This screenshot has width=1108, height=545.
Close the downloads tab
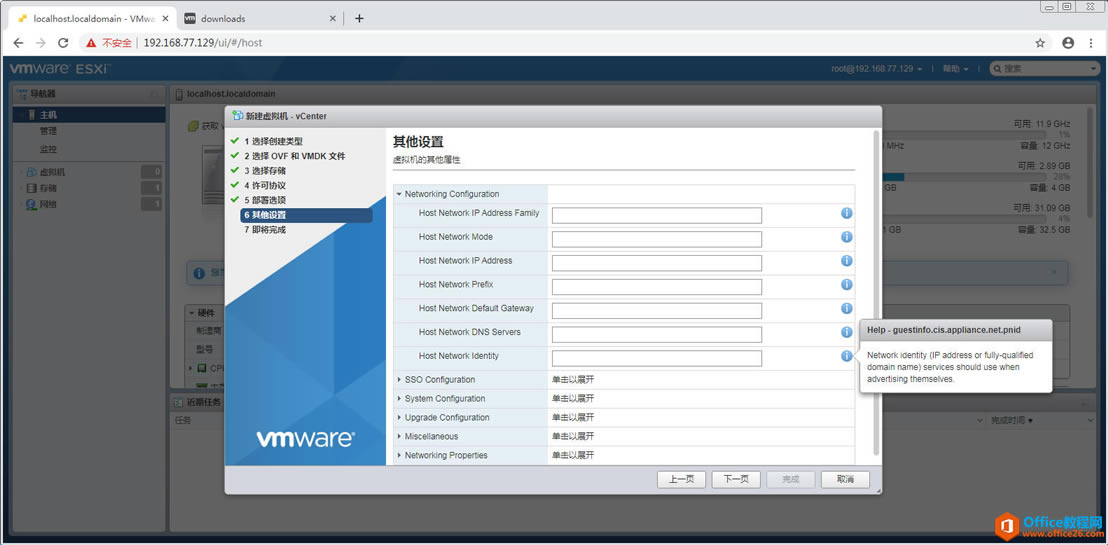tap(333, 18)
